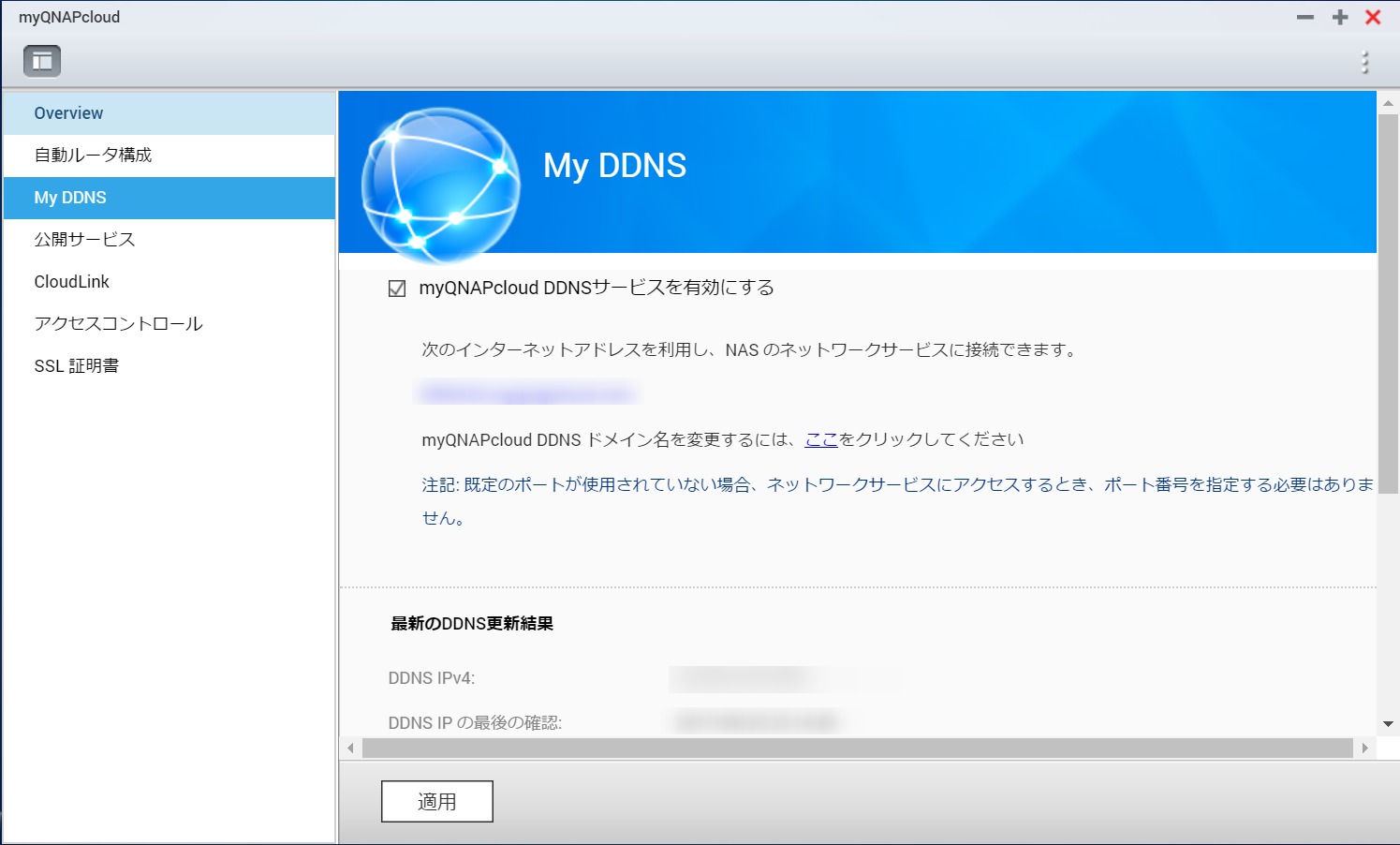The width and height of the screenshot is (1400, 845).
Task: Click the horizontal scrollbar thumb
Action: pyautogui.click(x=858, y=749)
